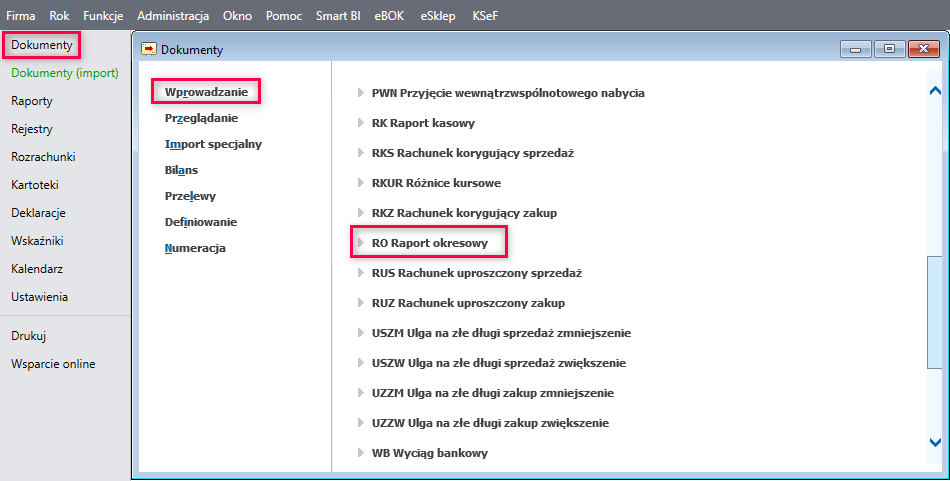Open Deklaracje section
This screenshot has height=481, width=950.
pyautogui.click(x=38, y=213)
